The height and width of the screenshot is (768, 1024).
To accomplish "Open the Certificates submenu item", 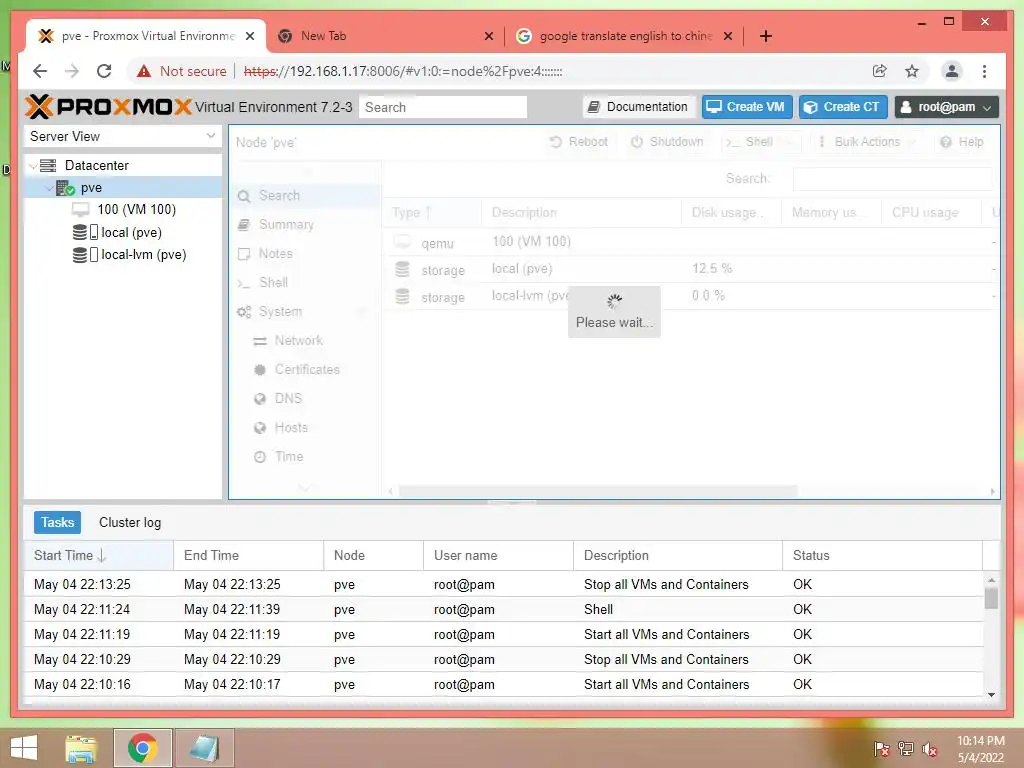I will tap(305, 369).
